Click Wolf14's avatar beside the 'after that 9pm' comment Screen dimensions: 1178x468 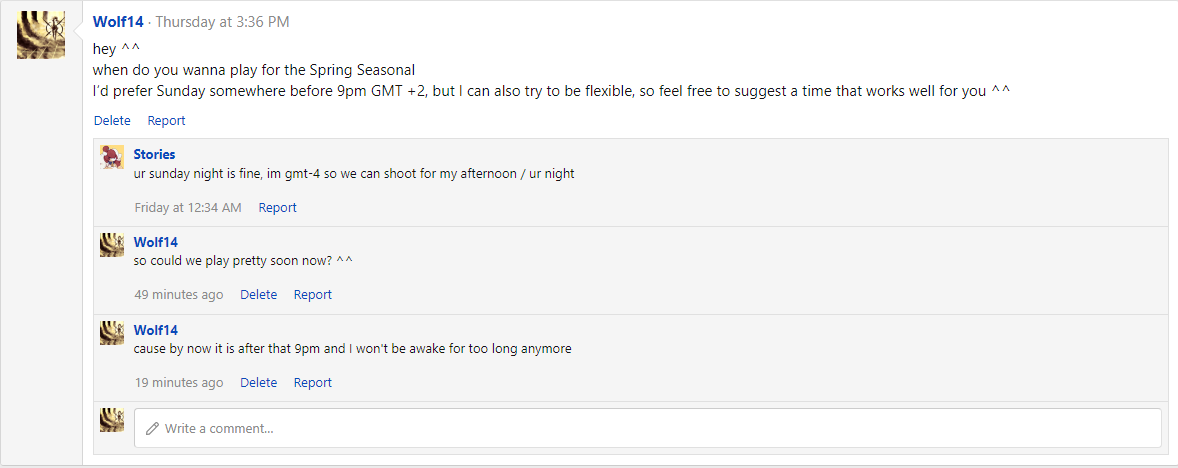[x=112, y=333]
